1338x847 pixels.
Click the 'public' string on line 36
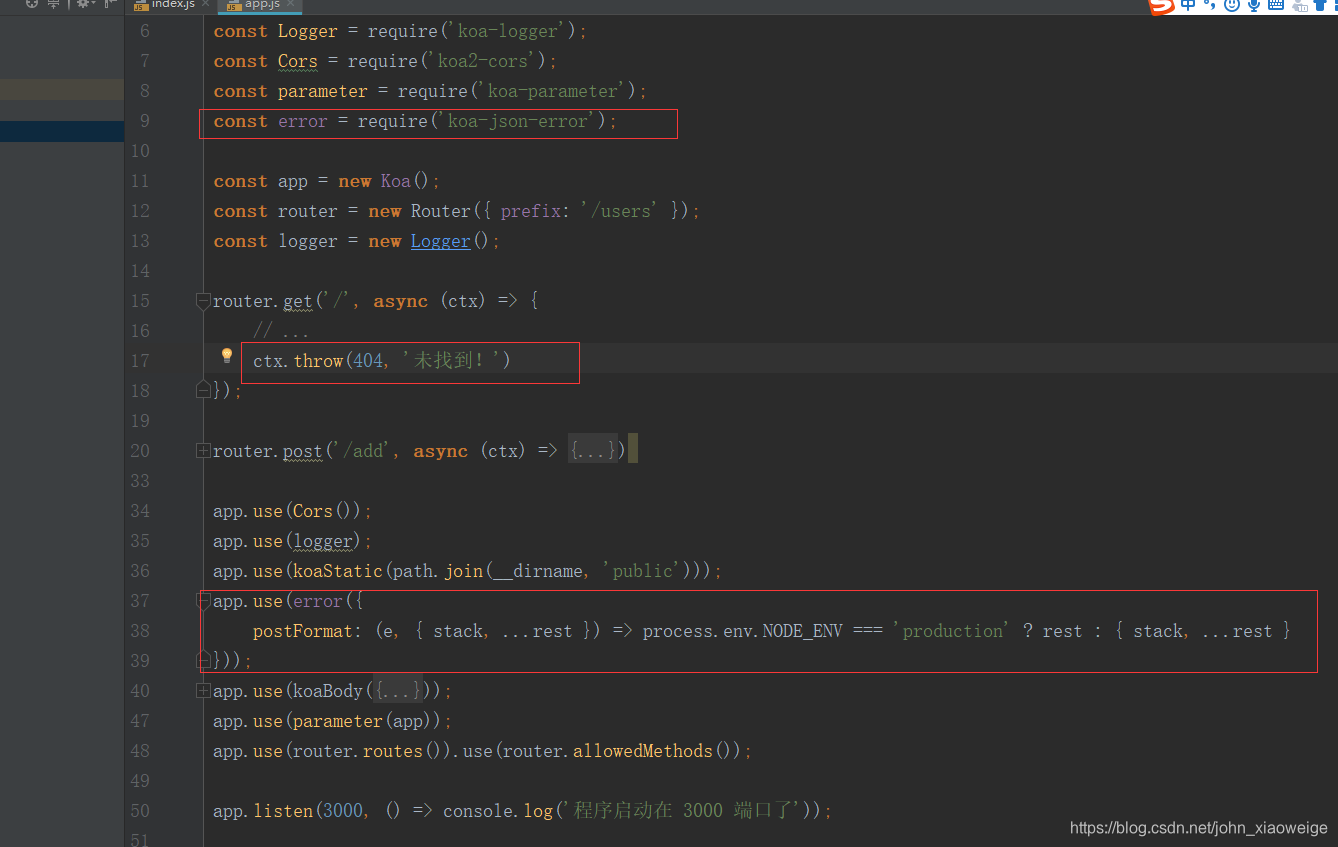tap(643, 571)
